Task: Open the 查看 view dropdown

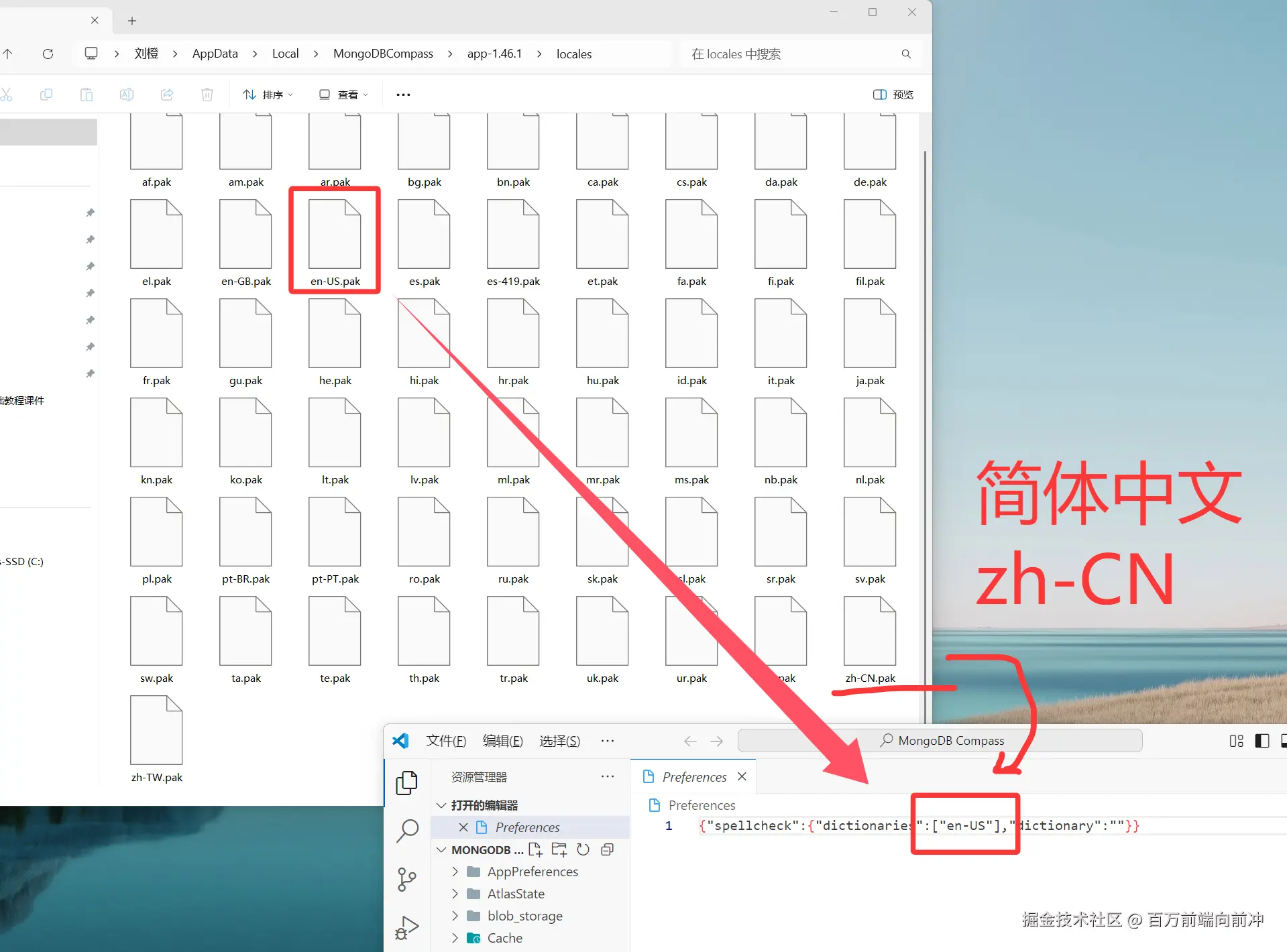Action: click(x=343, y=94)
